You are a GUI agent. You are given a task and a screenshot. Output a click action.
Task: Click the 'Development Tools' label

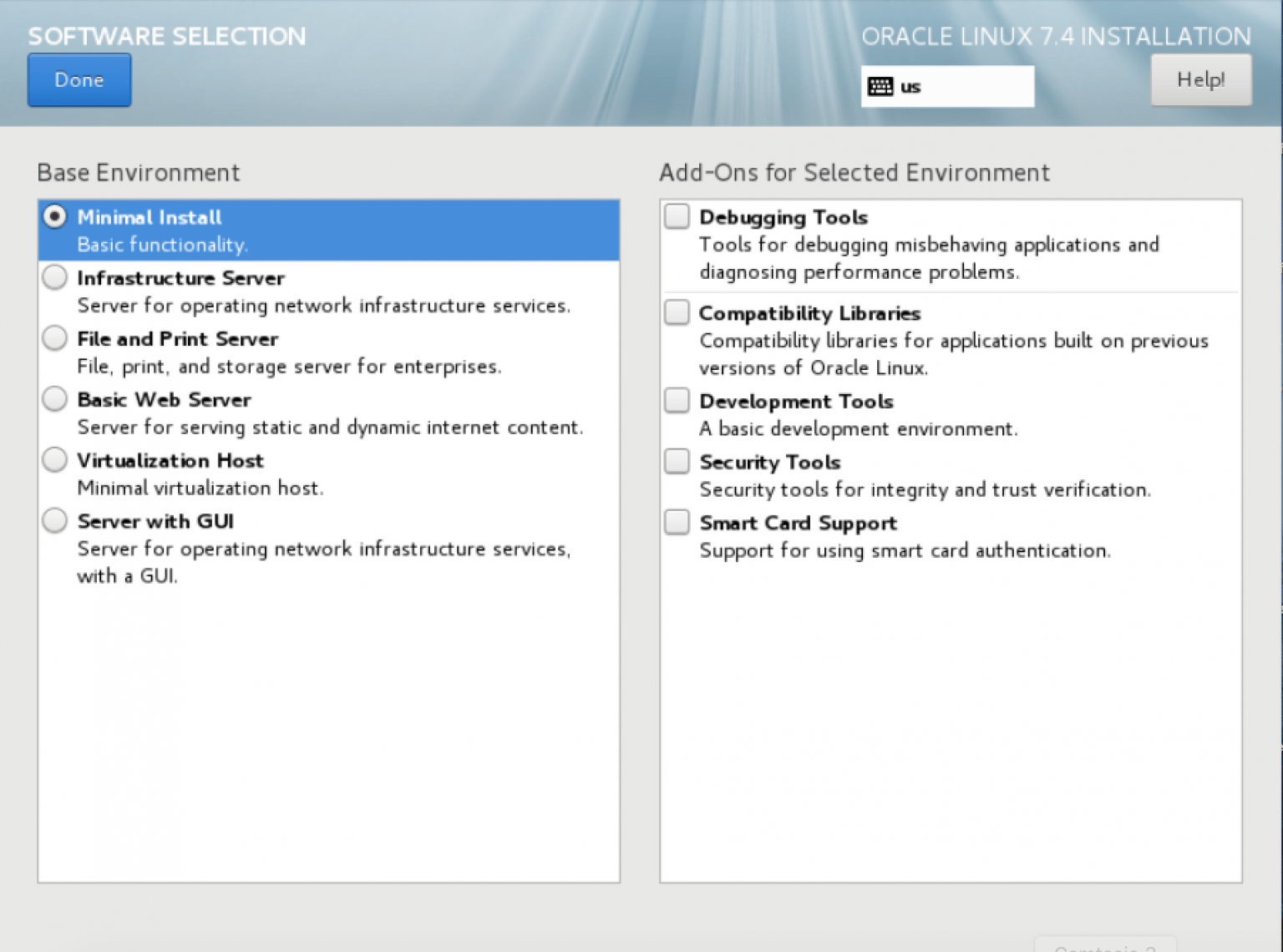[x=796, y=402]
